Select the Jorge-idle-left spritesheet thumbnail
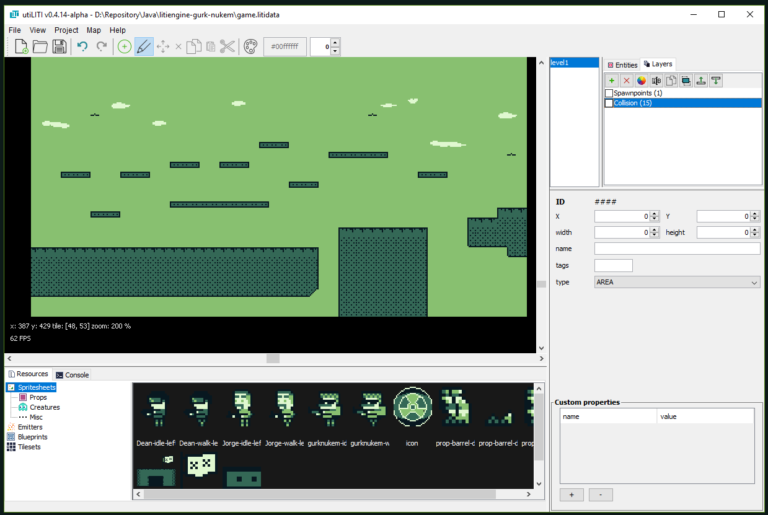This screenshot has width=768, height=515. (241, 417)
